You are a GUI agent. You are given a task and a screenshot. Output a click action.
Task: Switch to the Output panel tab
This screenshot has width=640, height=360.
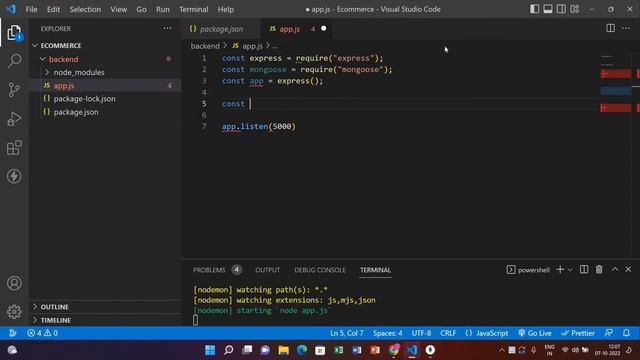267,270
